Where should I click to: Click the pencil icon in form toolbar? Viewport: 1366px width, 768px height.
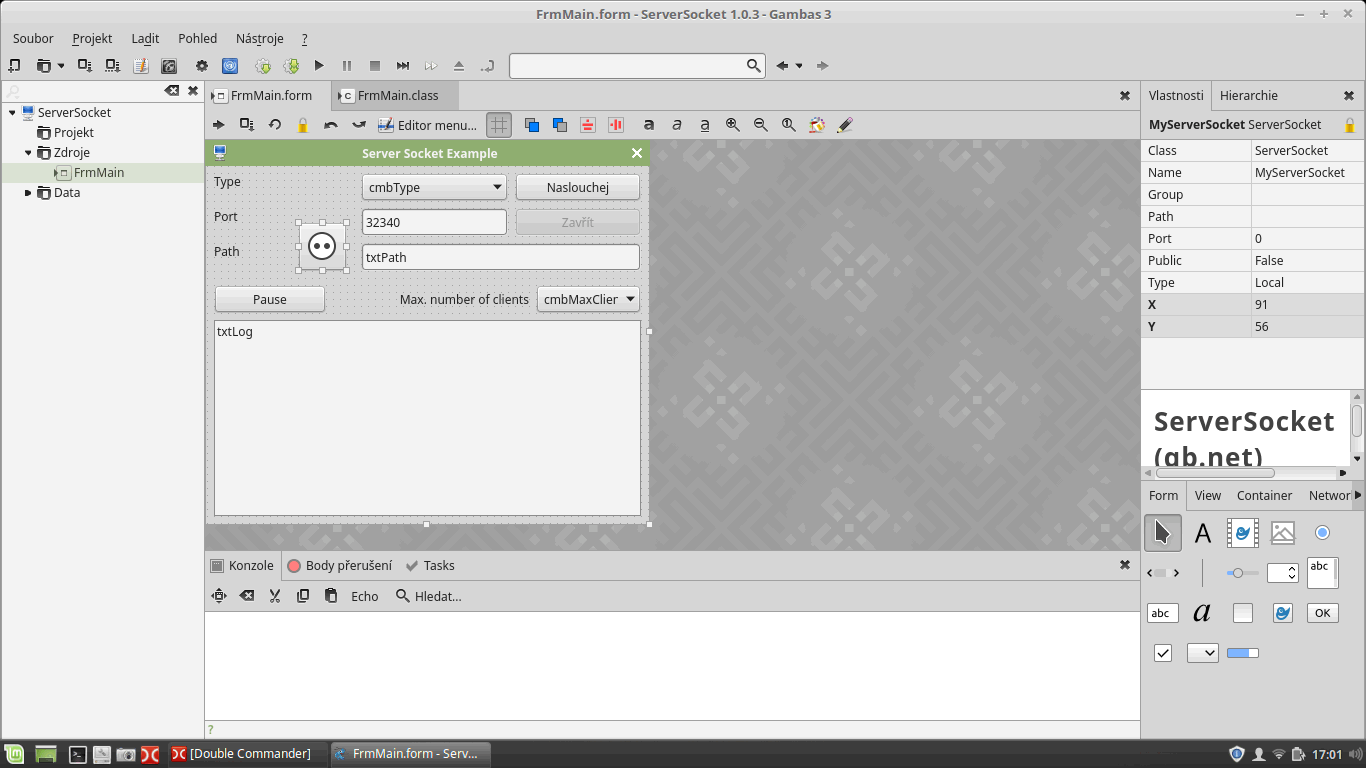[x=845, y=125]
